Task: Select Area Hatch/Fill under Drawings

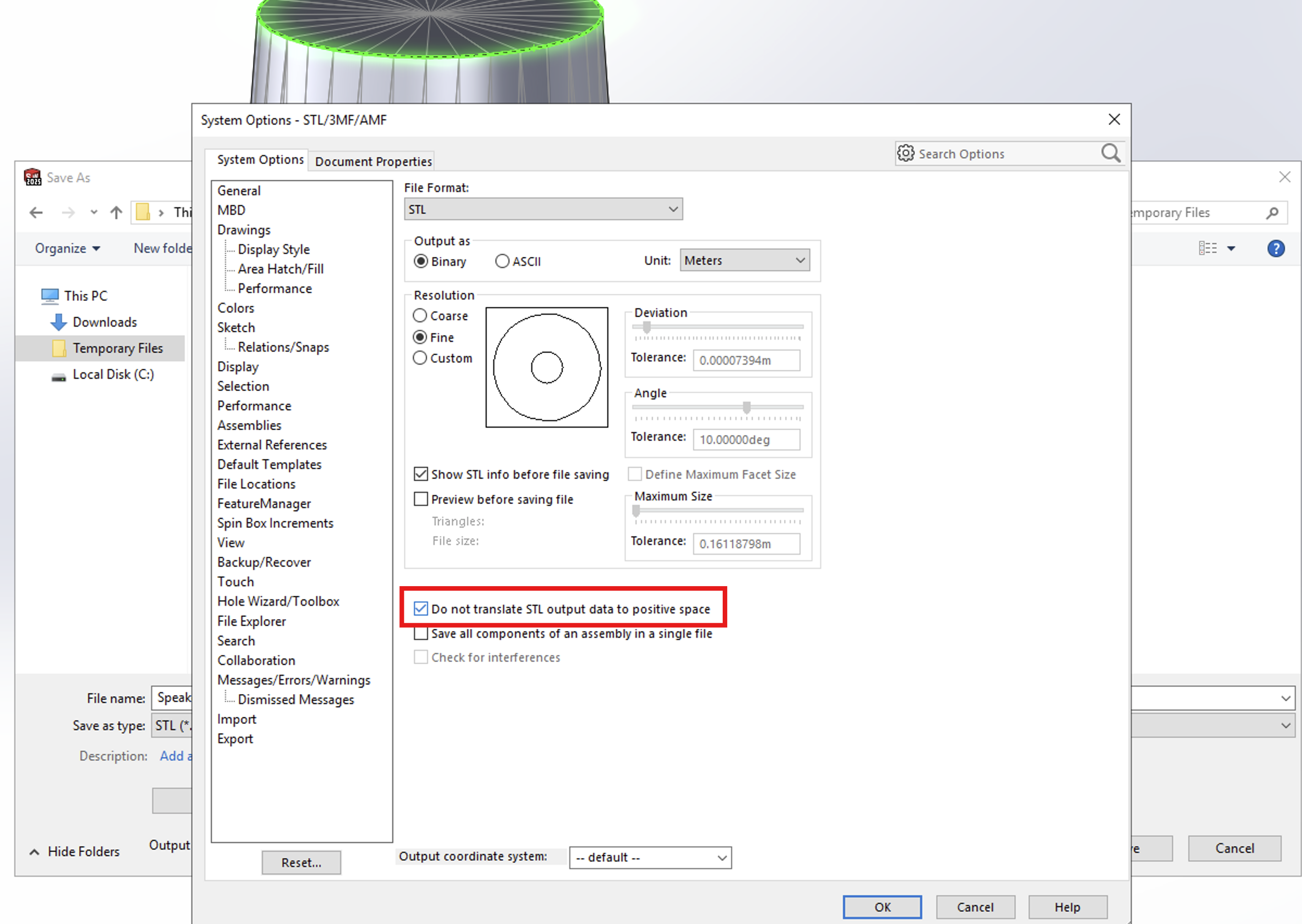Action: 281,269
